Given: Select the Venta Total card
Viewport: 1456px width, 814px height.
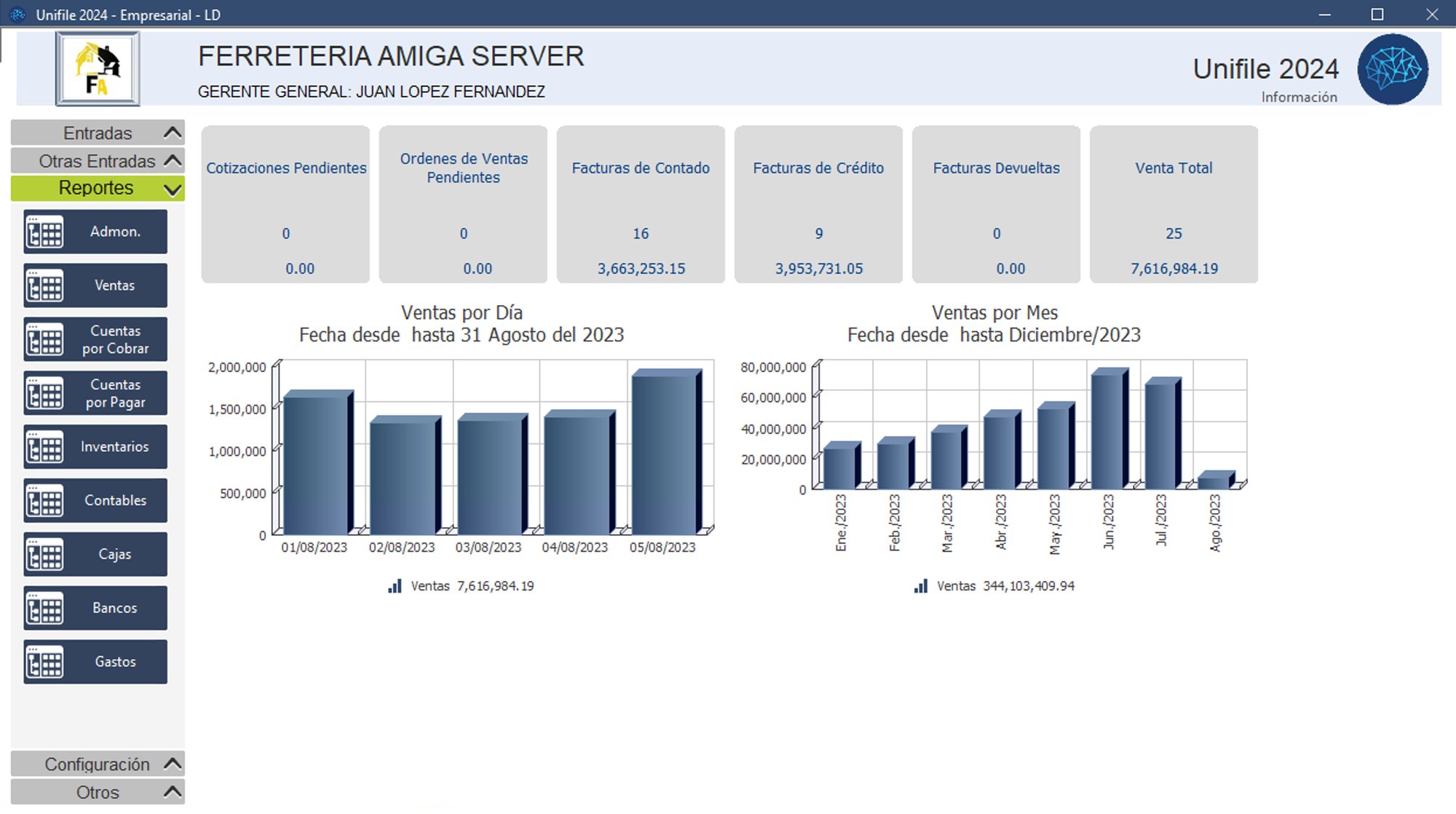Looking at the screenshot, I should 1174,204.
